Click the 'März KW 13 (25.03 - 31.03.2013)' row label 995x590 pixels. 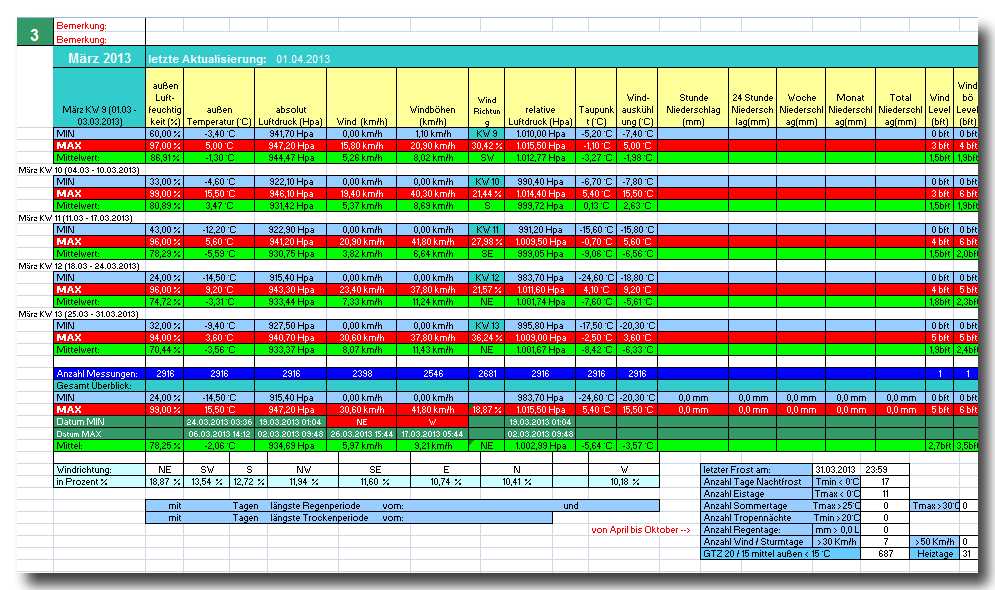(79, 314)
